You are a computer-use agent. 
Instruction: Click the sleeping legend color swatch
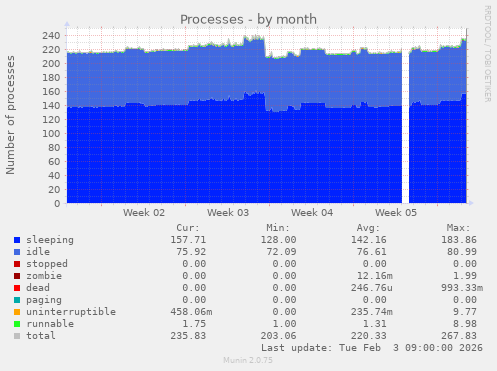pos(17,240)
